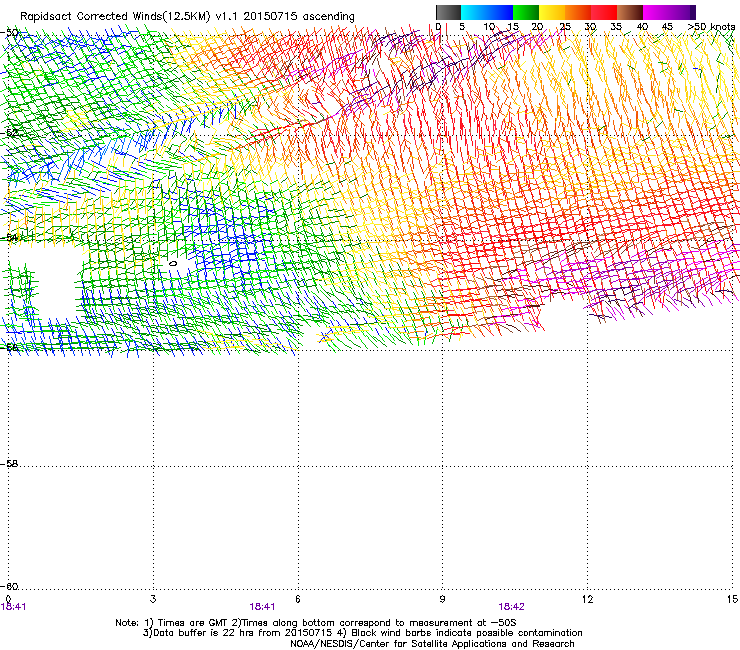This screenshot has width=740, height=650.
Task: Select the red 30–35 knots legend swatch
Action: coord(604,12)
